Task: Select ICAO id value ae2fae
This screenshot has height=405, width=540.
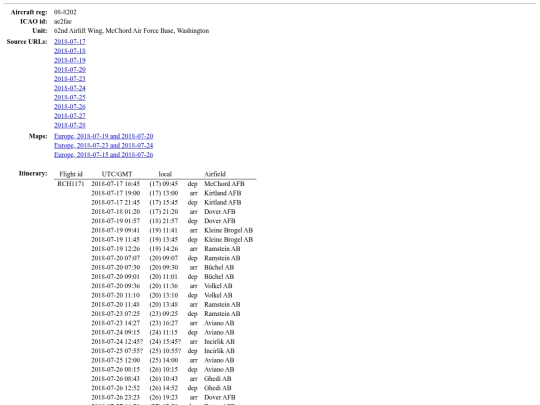Action: [63, 22]
